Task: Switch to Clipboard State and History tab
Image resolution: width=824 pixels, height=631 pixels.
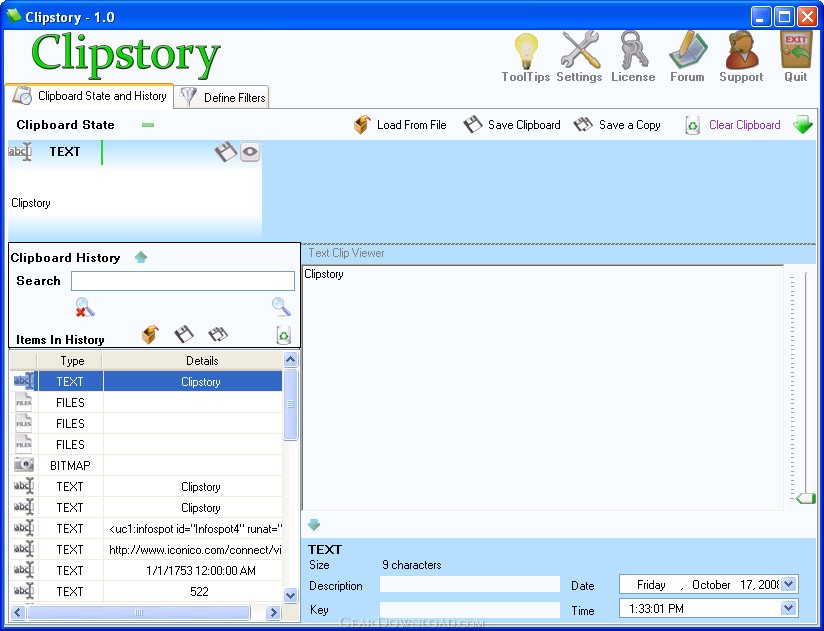Action: [x=89, y=96]
